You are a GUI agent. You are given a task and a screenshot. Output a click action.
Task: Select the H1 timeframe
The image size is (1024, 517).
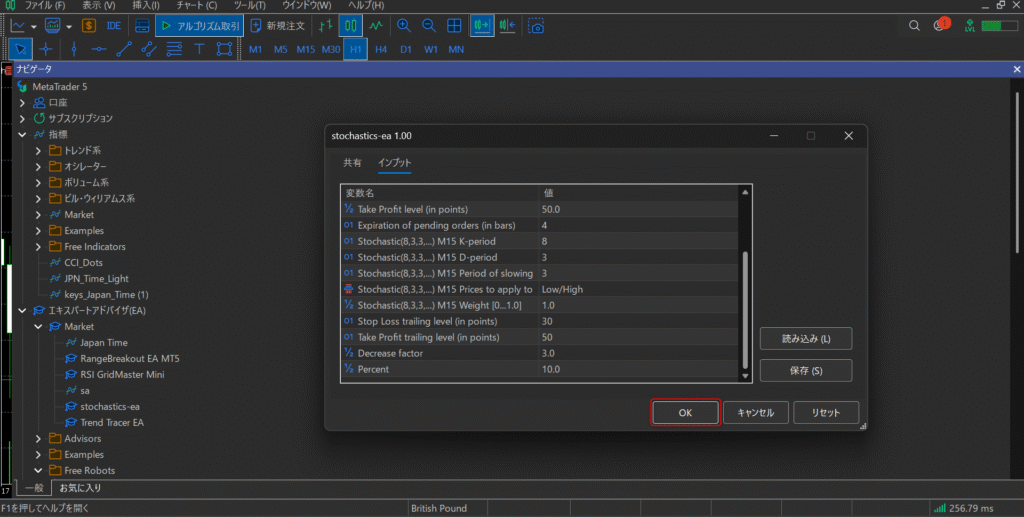355,49
